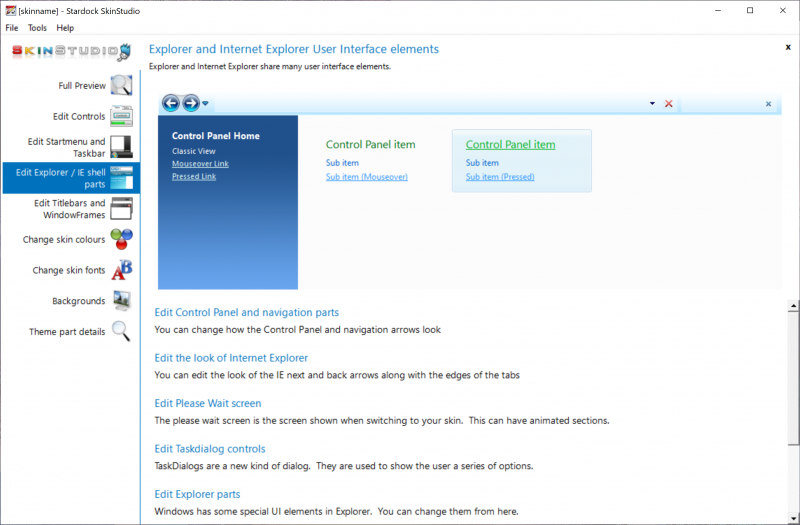The height and width of the screenshot is (525, 800).
Task: Click Control Panel Home heading
Action: [216, 136]
